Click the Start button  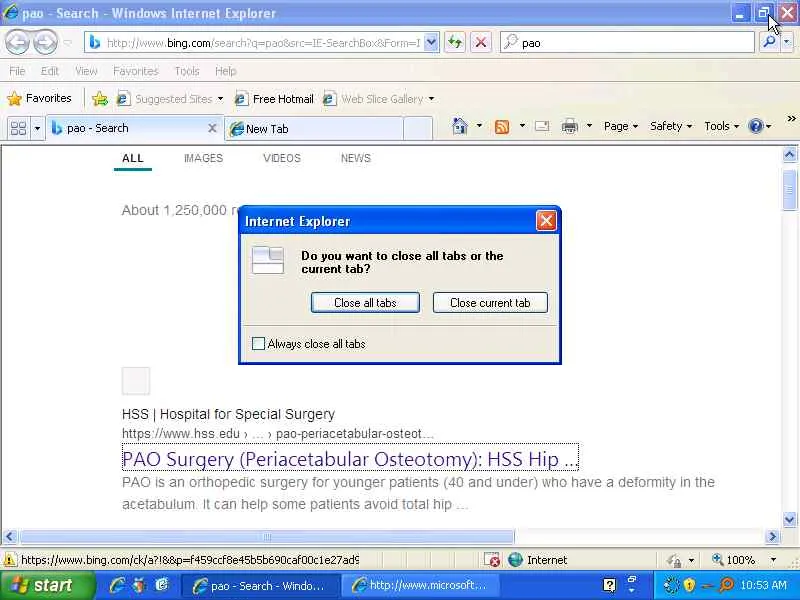47,585
